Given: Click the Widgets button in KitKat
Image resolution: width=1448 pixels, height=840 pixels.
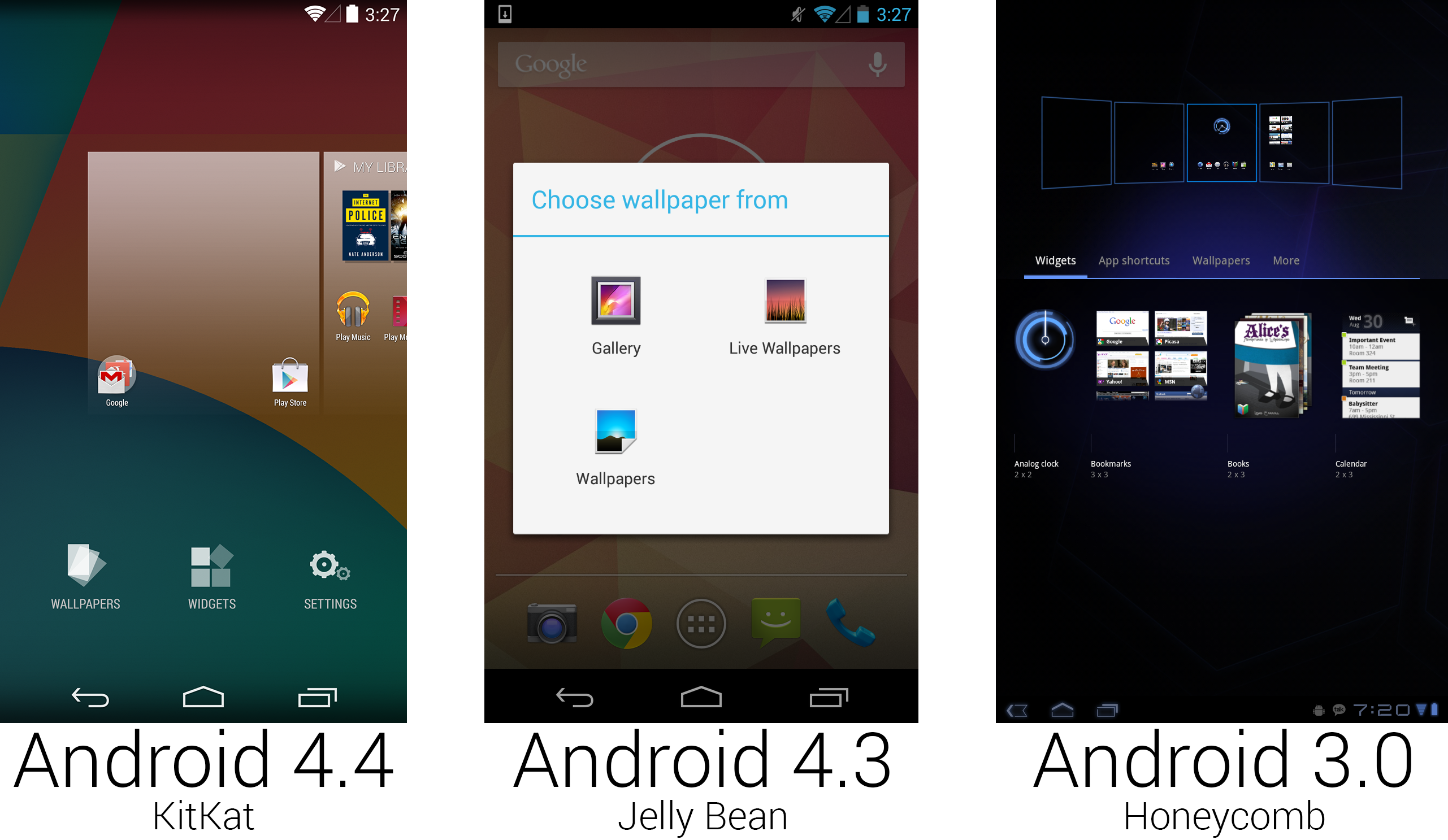Looking at the screenshot, I should coord(210,575).
